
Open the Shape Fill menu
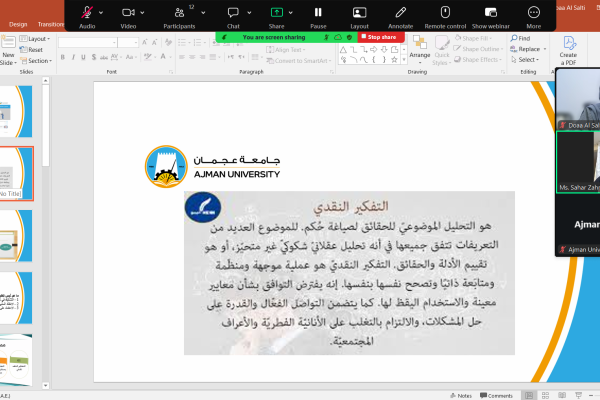click(473, 38)
